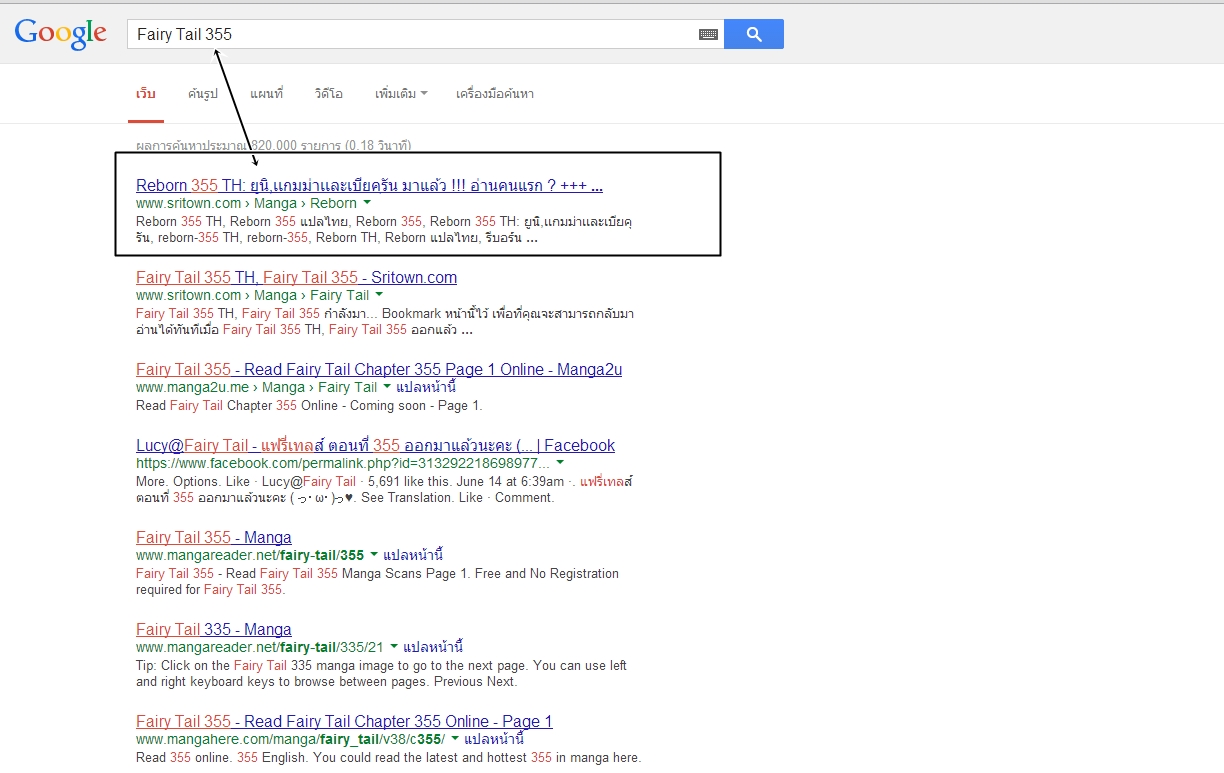This screenshot has width=1224, height=773.
Task: Click the result count text below the tabs
Action: pyautogui.click(x=274, y=146)
